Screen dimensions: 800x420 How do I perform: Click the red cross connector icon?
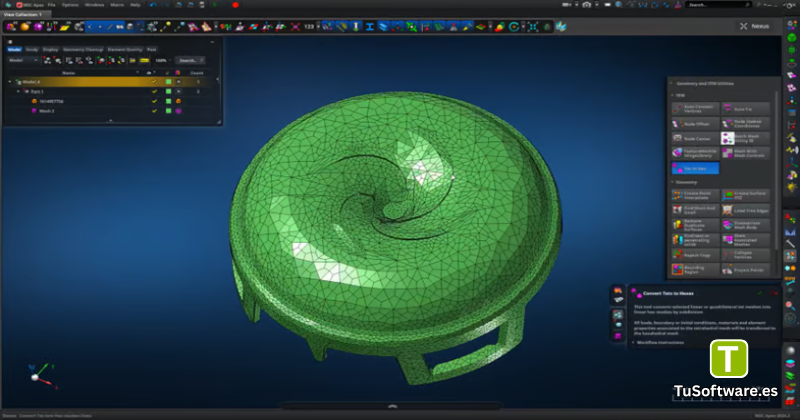[295, 27]
